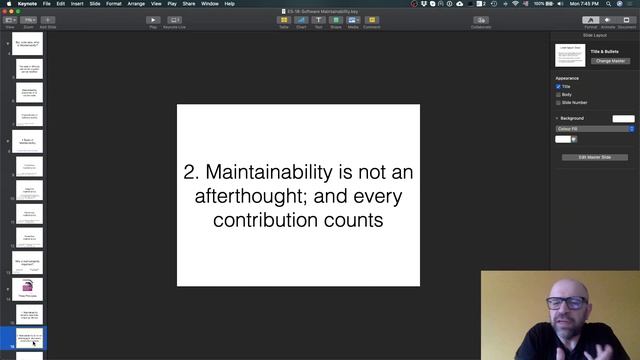Image resolution: width=640 pixels, height=360 pixels.
Task: Open Keynote Live from the toolbar
Action: click(174, 20)
